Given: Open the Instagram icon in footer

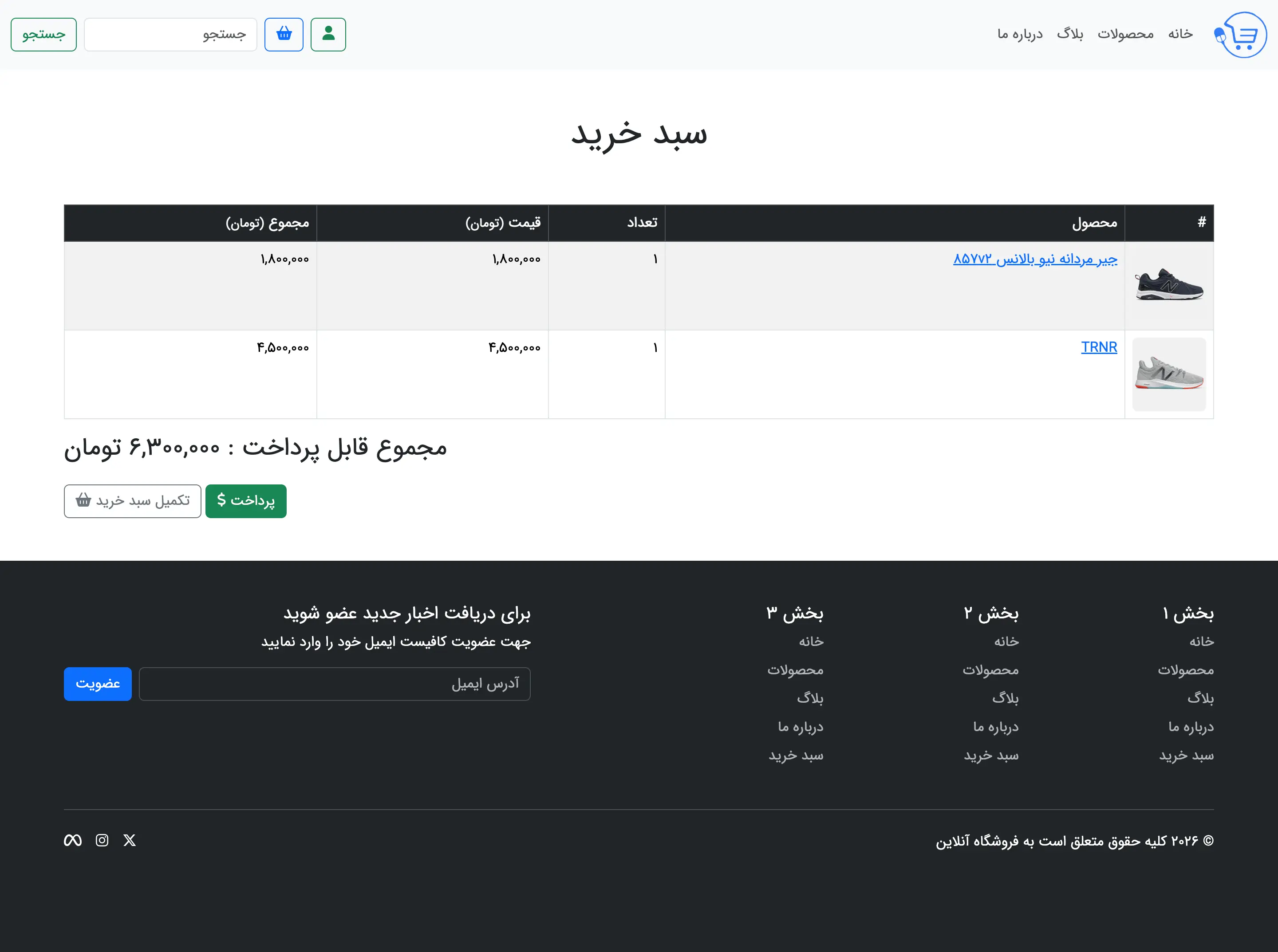Looking at the screenshot, I should tap(102, 840).
